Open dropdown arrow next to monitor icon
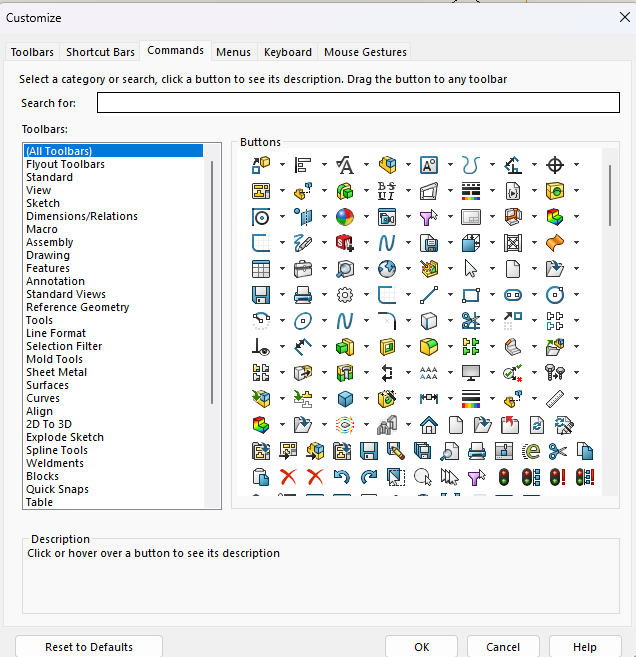The width and height of the screenshot is (636, 657). pos(492,373)
